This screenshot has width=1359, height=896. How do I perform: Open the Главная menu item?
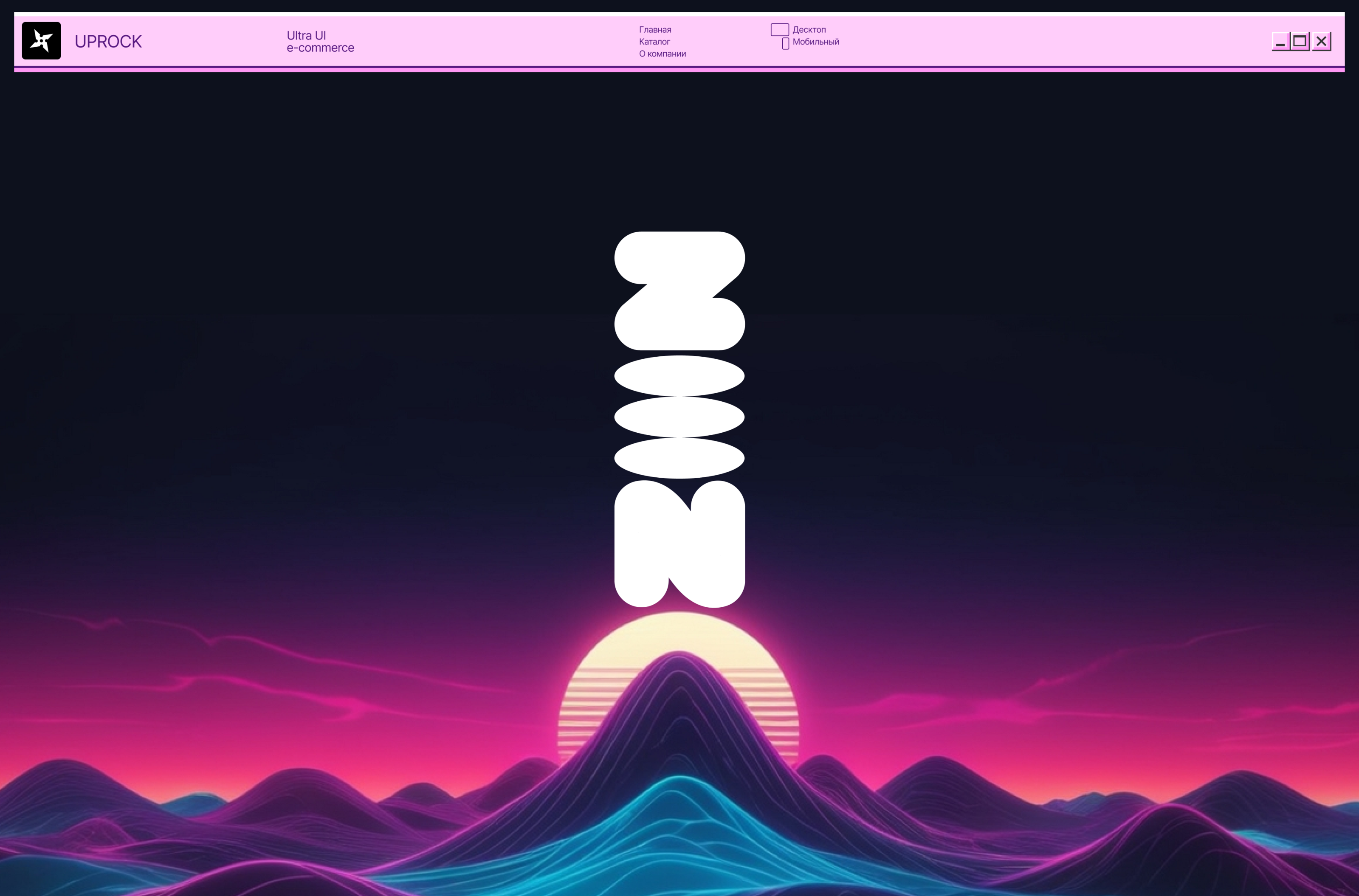click(655, 30)
